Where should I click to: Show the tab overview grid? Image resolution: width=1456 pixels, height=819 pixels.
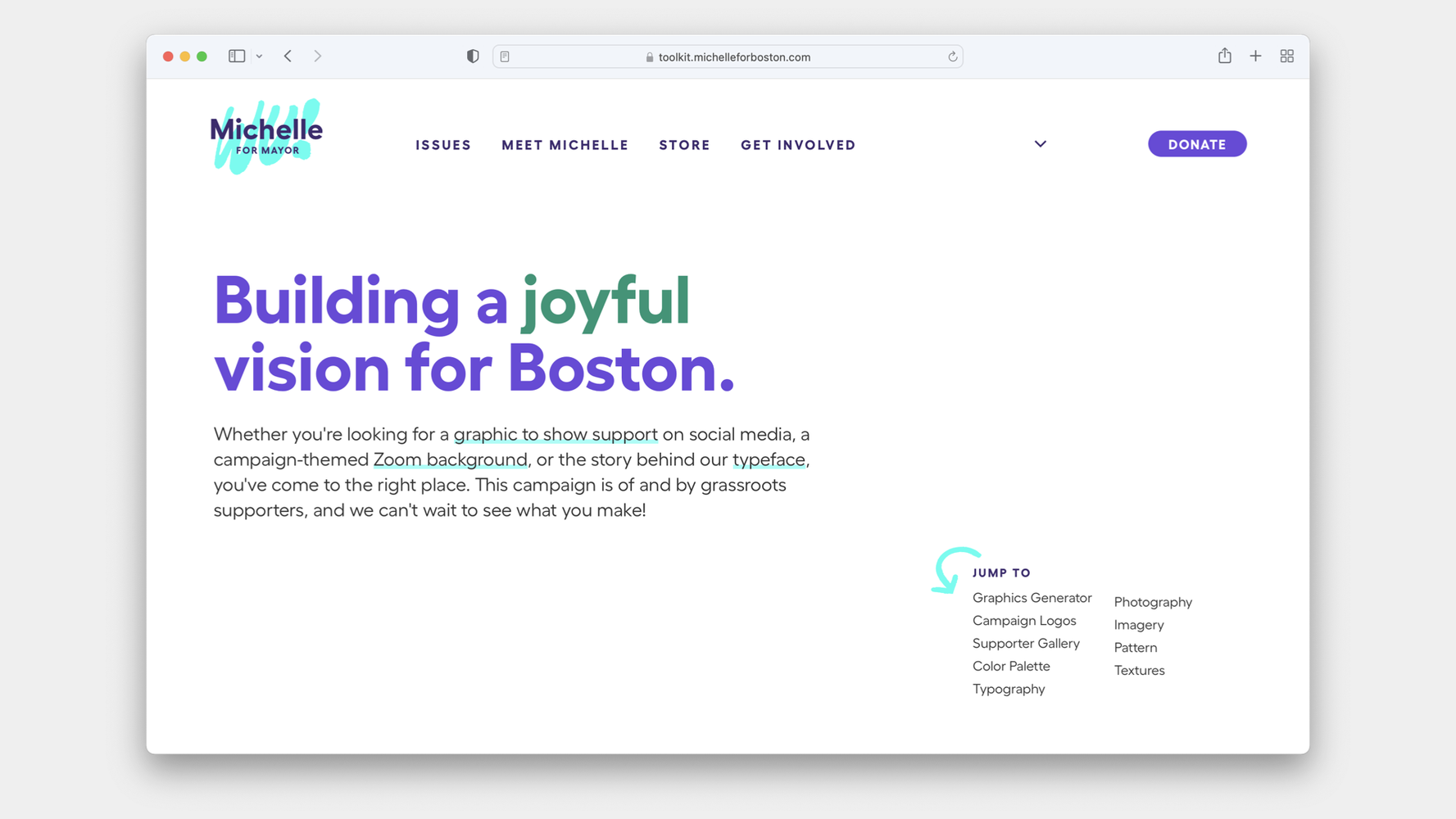tap(1286, 57)
